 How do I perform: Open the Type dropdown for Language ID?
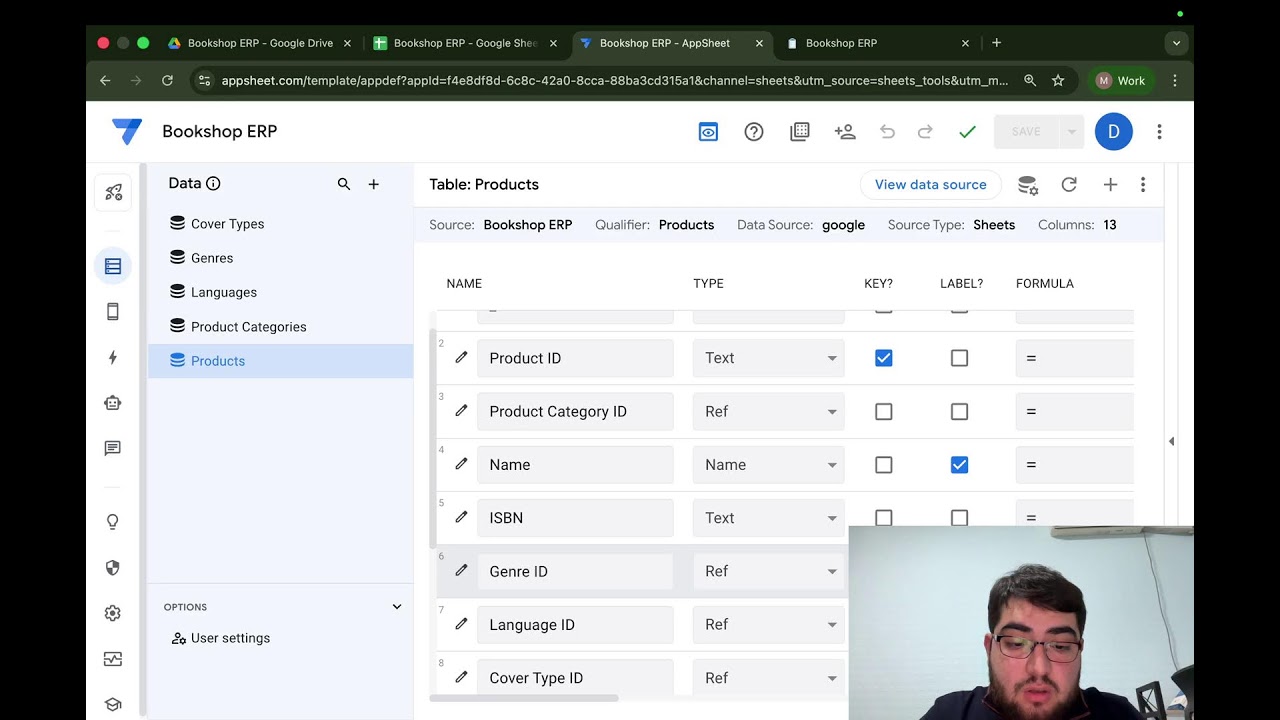click(x=769, y=625)
